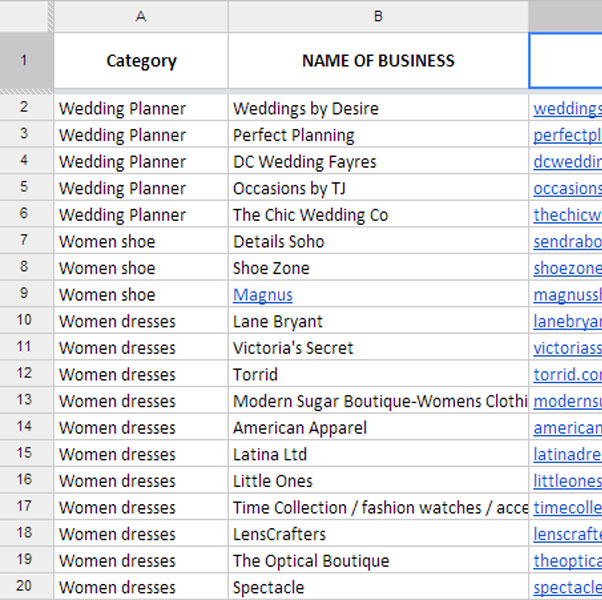
Task: Open the torrid.com website link
Action: 567,375
